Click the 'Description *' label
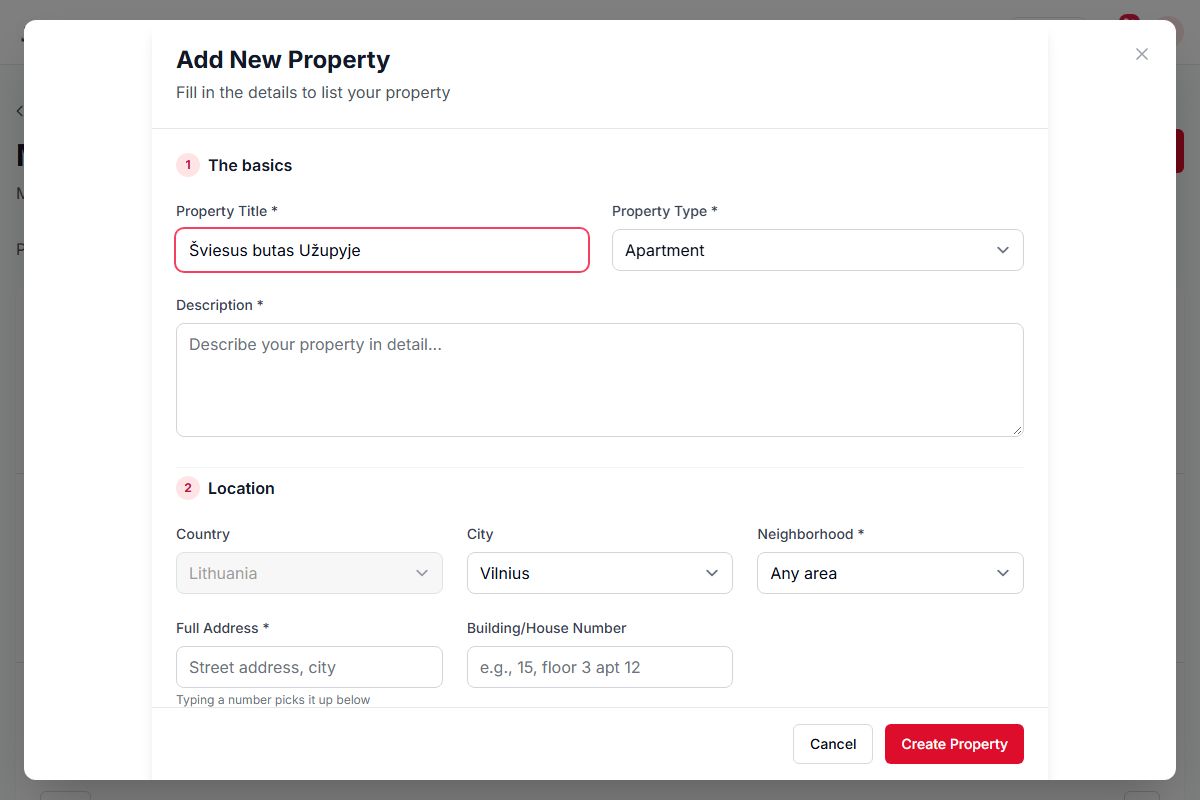This screenshot has width=1200, height=800. (x=220, y=305)
